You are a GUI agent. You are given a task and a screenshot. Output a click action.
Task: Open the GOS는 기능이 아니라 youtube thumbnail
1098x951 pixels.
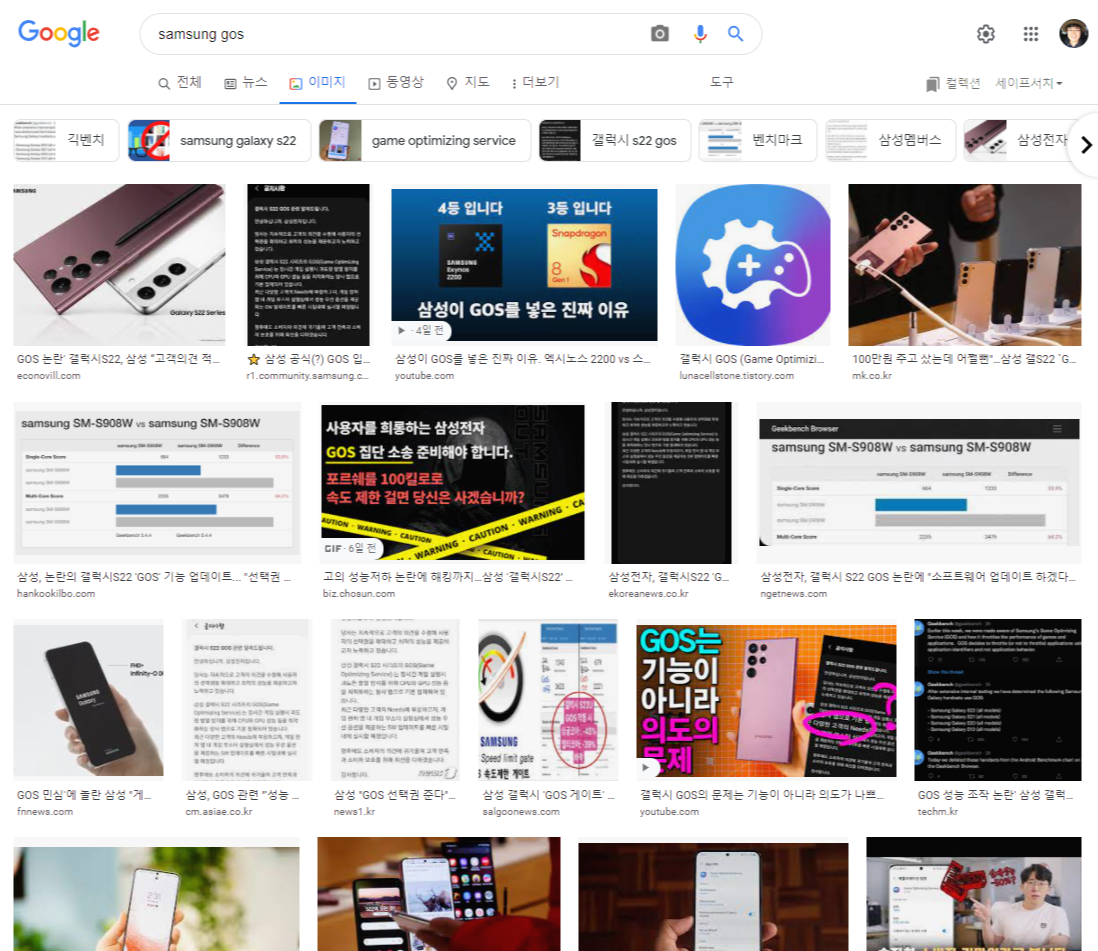[766, 700]
